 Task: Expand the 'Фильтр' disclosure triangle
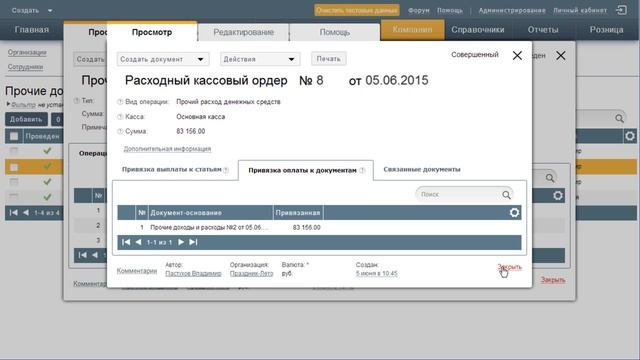point(8,104)
